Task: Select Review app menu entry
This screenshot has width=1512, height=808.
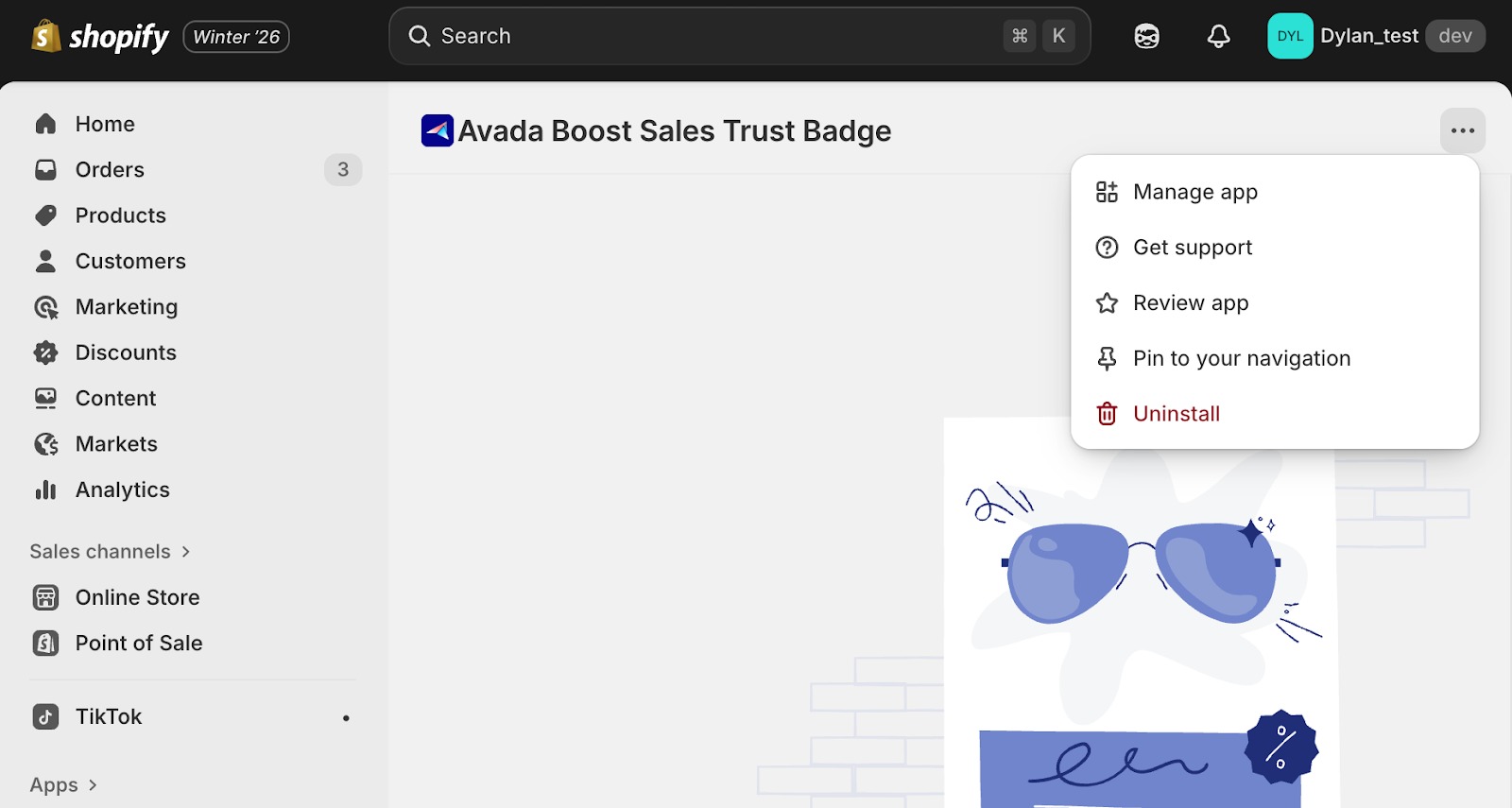Action: coord(1275,302)
